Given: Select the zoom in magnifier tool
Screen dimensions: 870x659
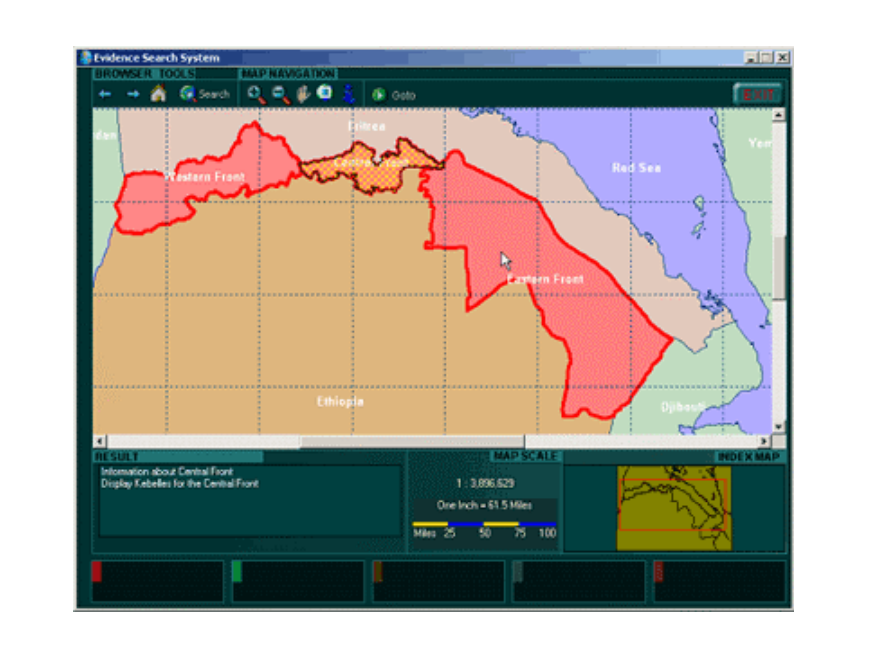Looking at the screenshot, I should coord(256,94).
